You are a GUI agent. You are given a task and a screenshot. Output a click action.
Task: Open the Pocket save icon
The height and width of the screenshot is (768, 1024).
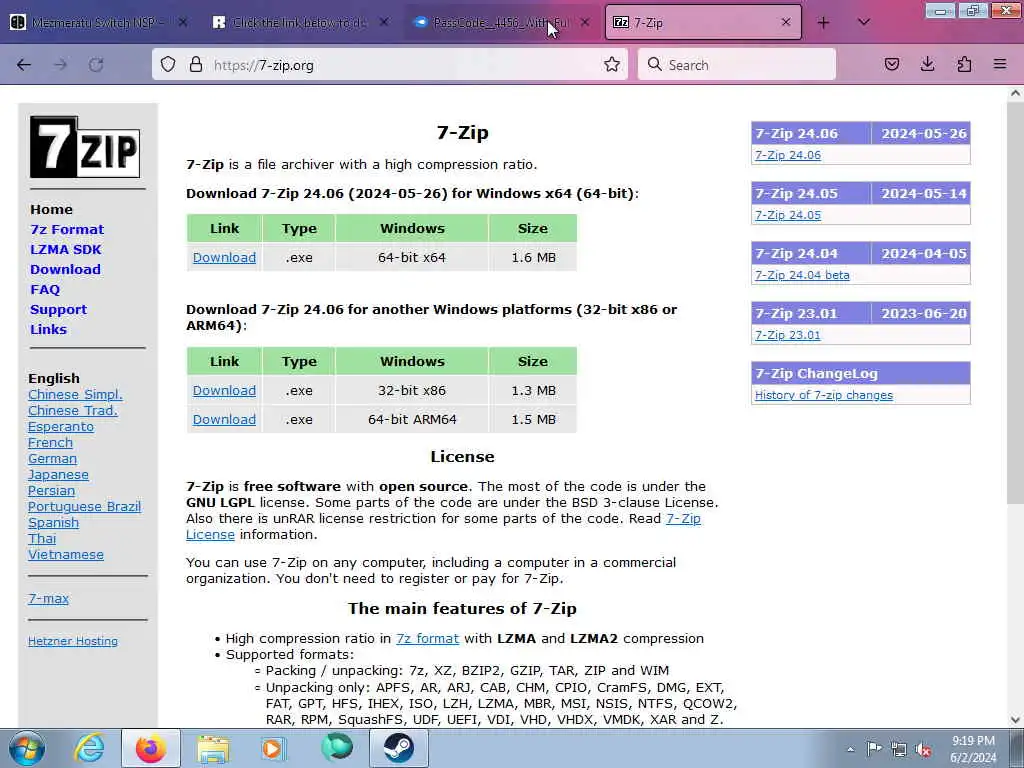tap(892, 64)
